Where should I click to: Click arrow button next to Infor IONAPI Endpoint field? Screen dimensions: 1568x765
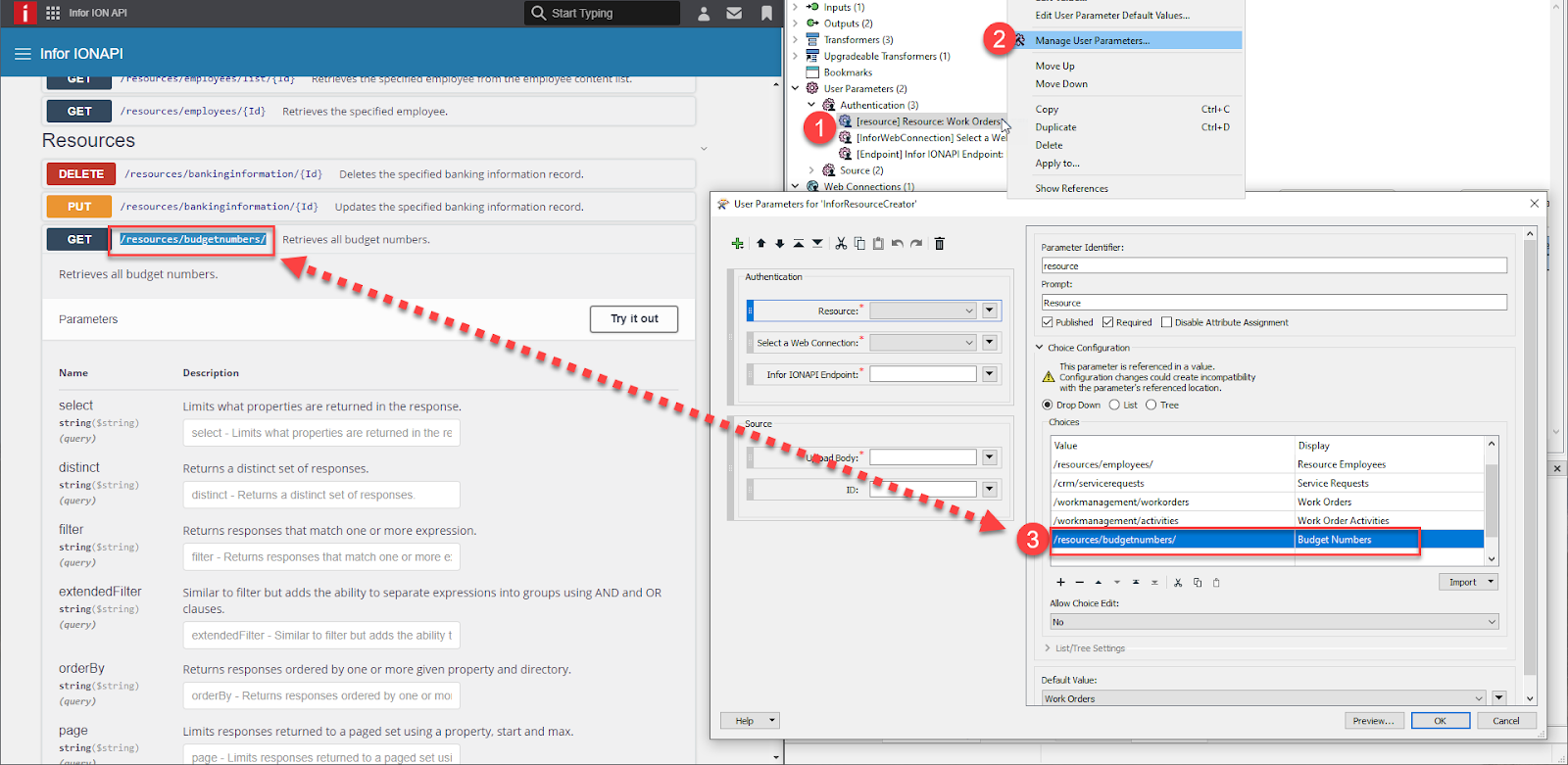coord(990,374)
